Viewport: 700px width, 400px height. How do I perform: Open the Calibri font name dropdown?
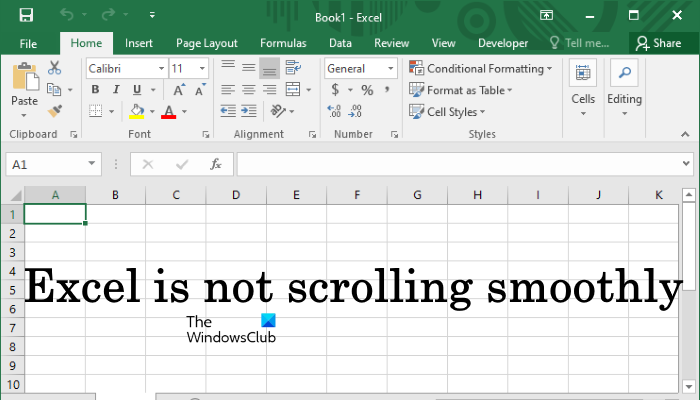[x=159, y=68]
